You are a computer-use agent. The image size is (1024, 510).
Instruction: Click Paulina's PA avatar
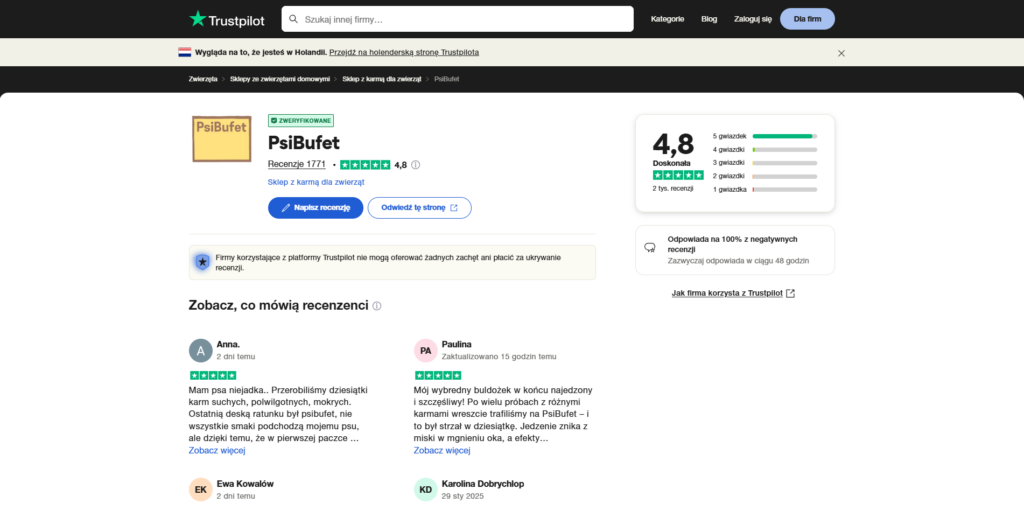(x=426, y=351)
